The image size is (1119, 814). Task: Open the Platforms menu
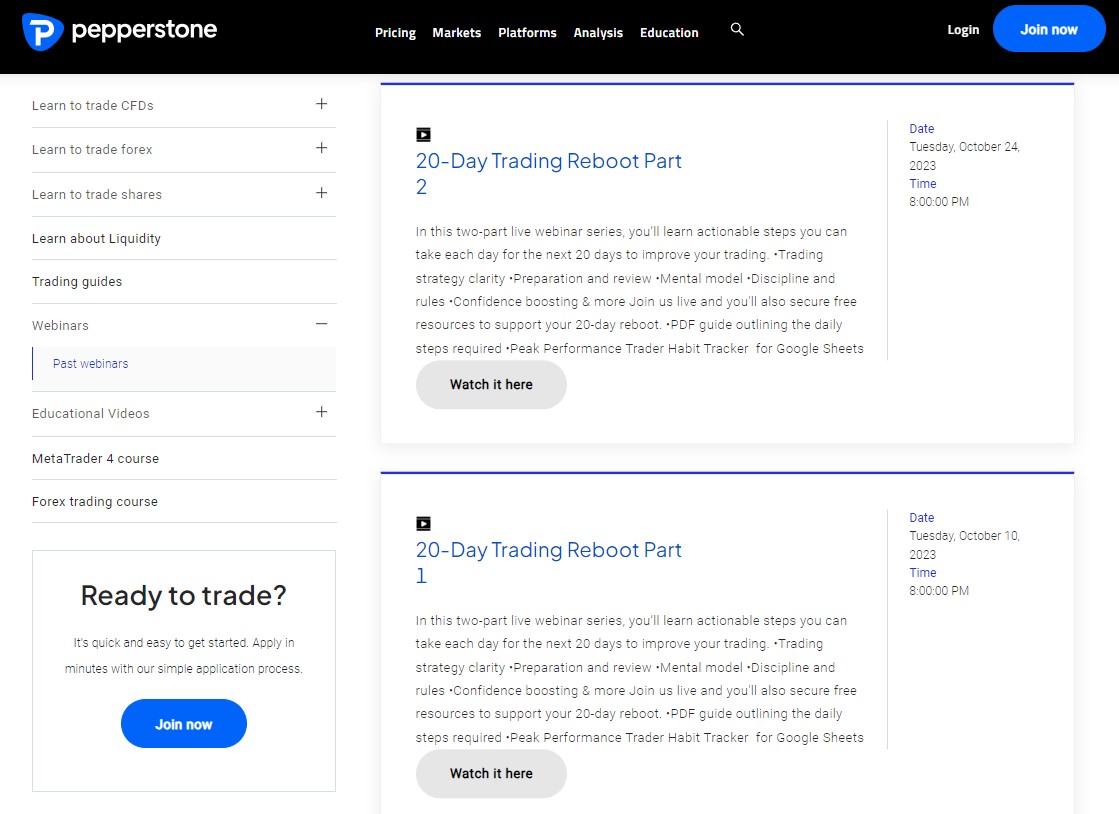pos(527,32)
